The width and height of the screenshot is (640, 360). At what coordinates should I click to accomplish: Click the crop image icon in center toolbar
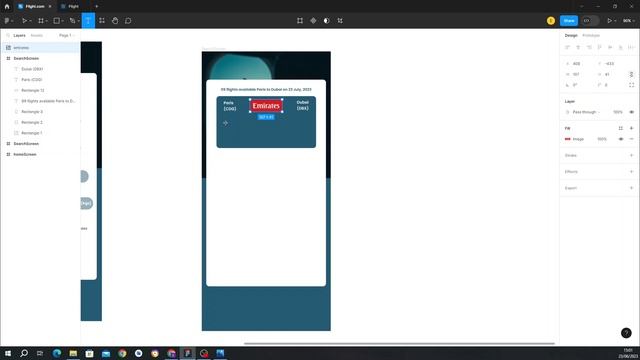pyautogui.click(x=300, y=21)
